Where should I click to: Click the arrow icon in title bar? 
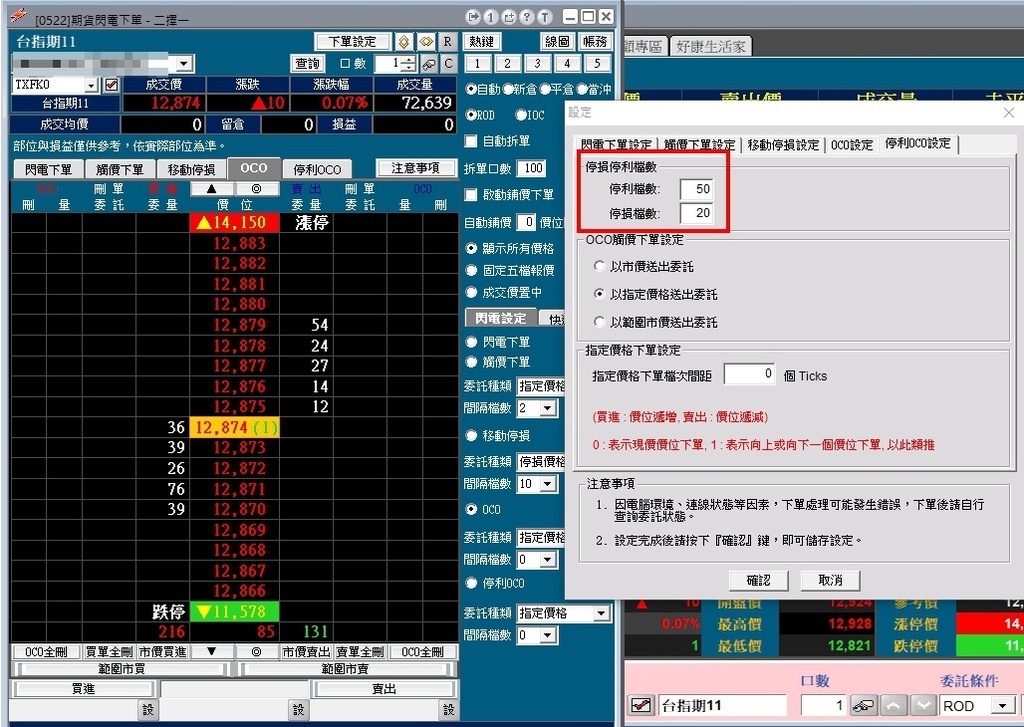[x=473, y=16]
